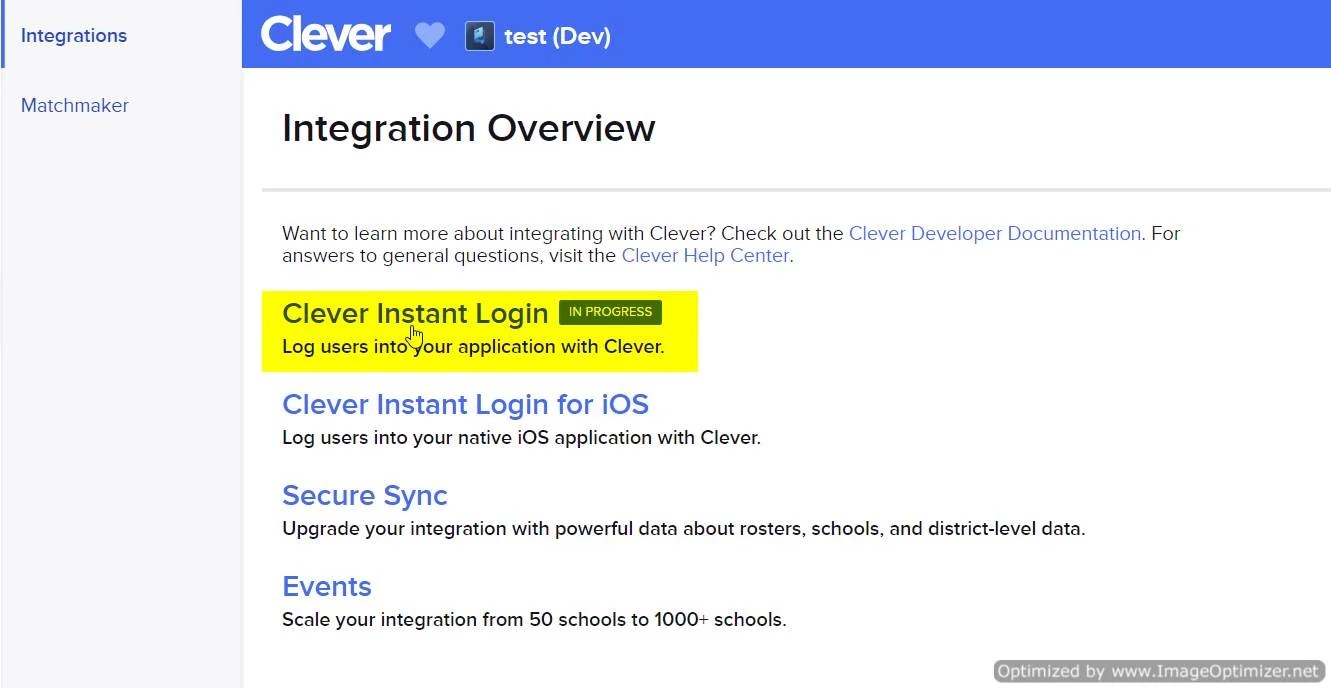Open the Events integration
The image size is (1331, 688).
pyautogui.click(x=327, y=587)
